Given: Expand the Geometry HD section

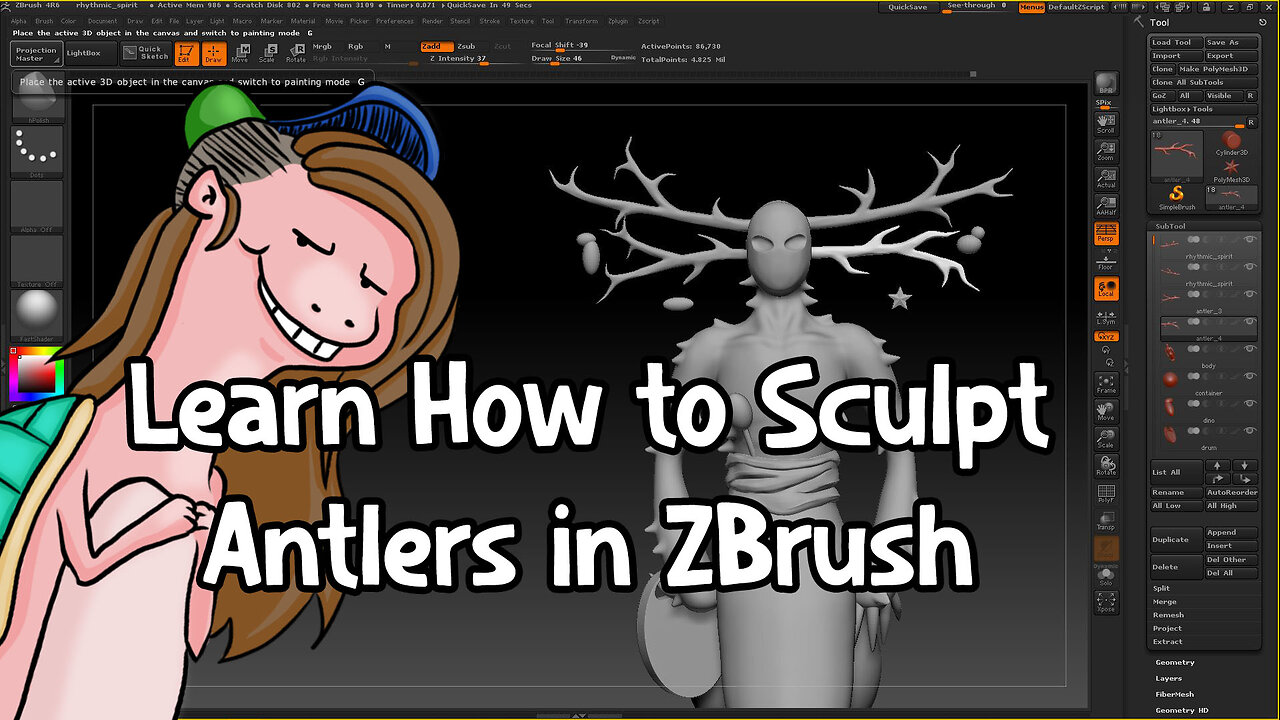Looking at the screenshot, I should click(1181, 710).
